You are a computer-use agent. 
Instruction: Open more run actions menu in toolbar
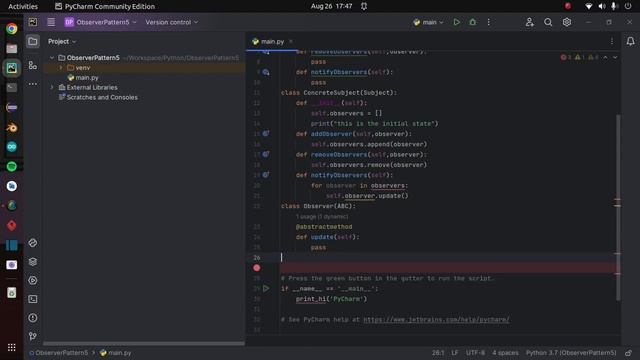(489, 22)
